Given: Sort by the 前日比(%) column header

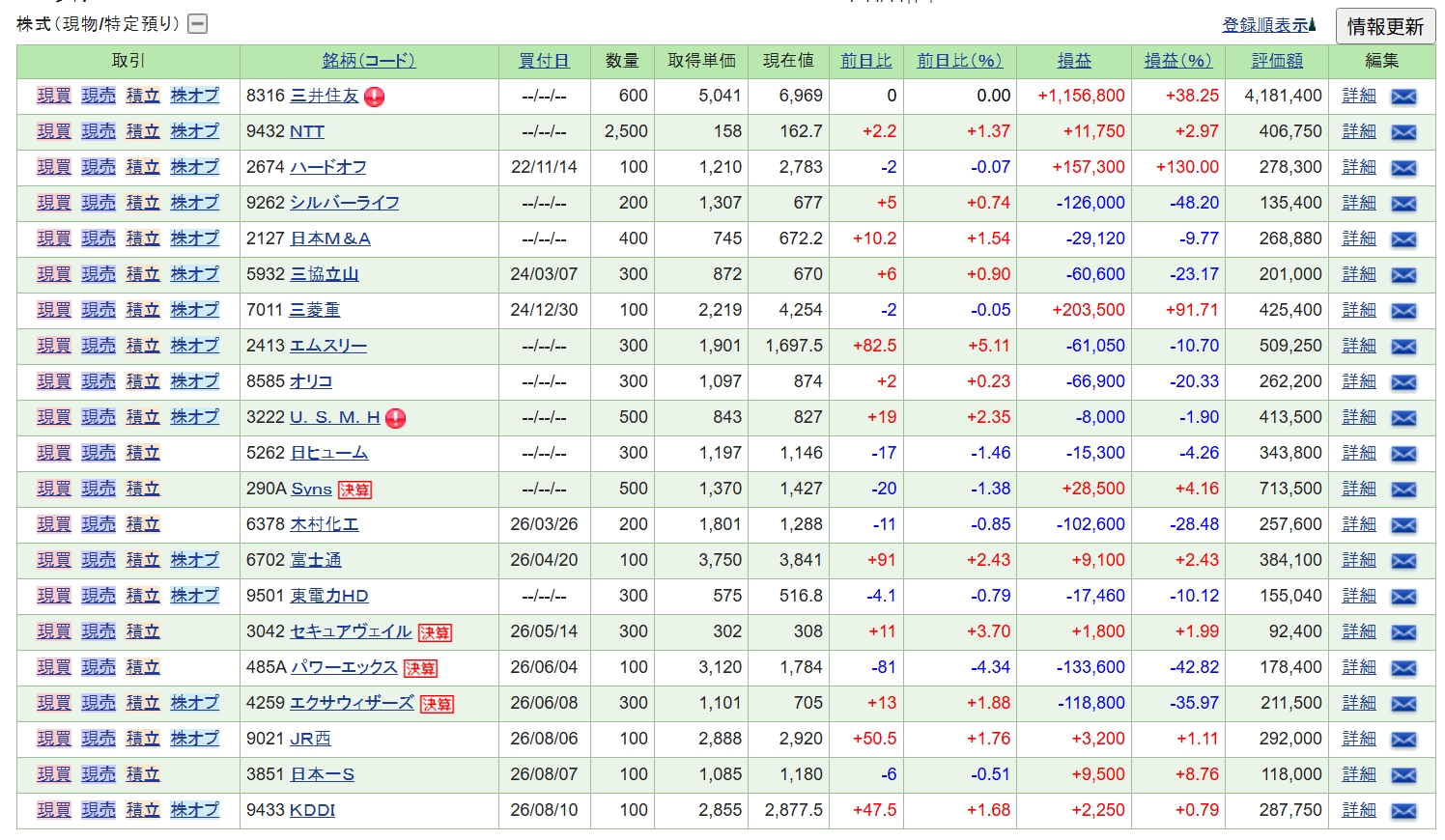Looking at the screenshot, I should click(x=960, y=61).
